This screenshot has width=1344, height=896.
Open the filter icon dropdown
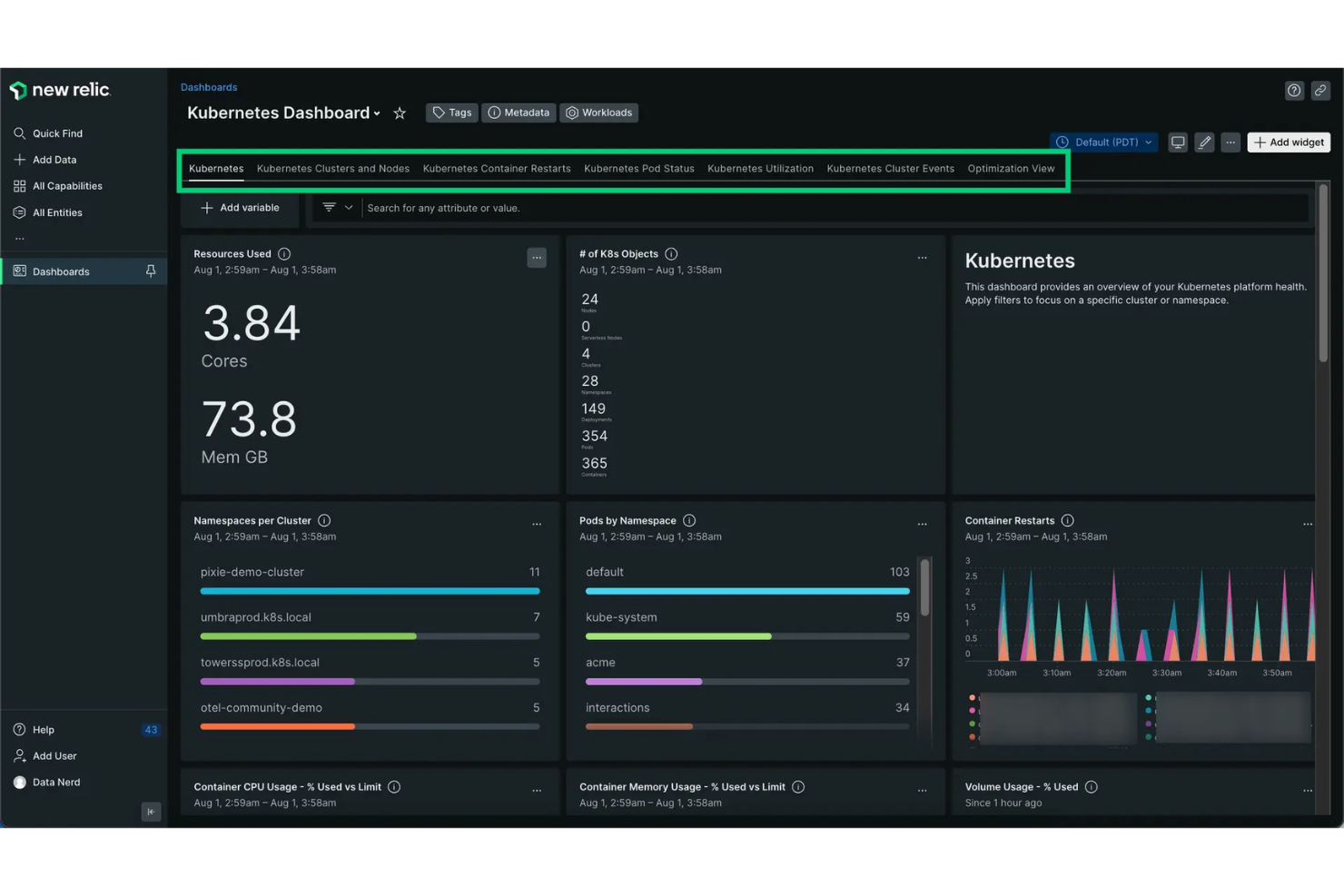(x=337, y=208)
